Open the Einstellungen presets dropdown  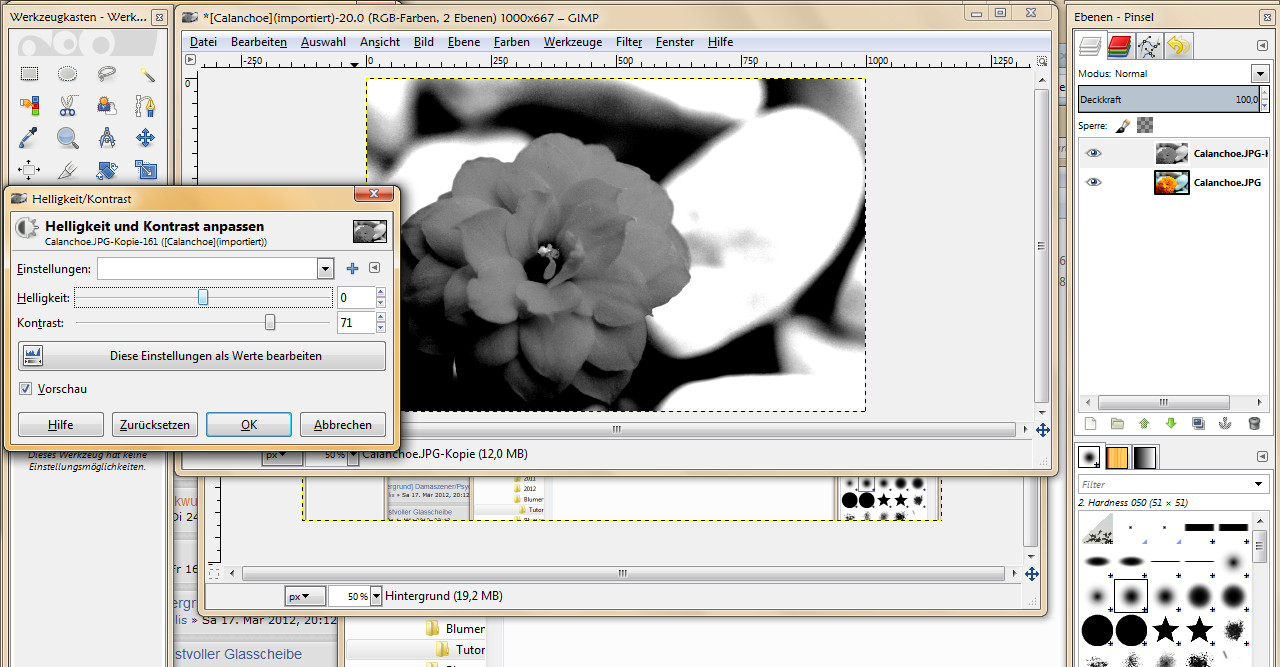coord(324,269)
